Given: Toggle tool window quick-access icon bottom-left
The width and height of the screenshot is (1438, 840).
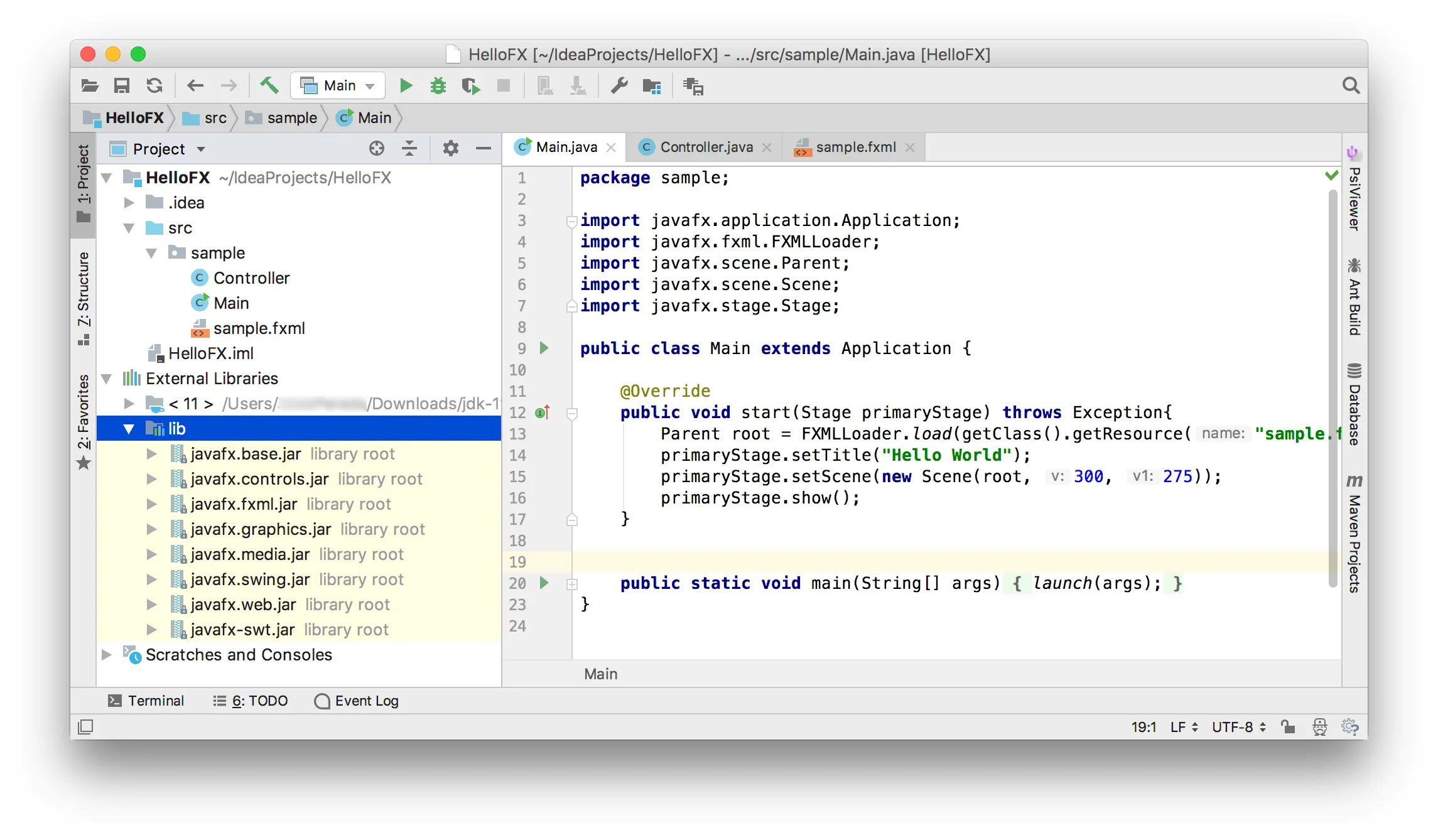Looking at the screenshot, I should (85, 727).
